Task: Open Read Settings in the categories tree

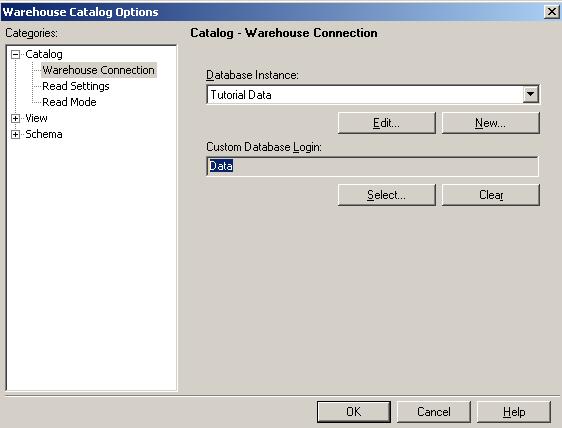Action: pyautogui.click(x=76, y=86)
